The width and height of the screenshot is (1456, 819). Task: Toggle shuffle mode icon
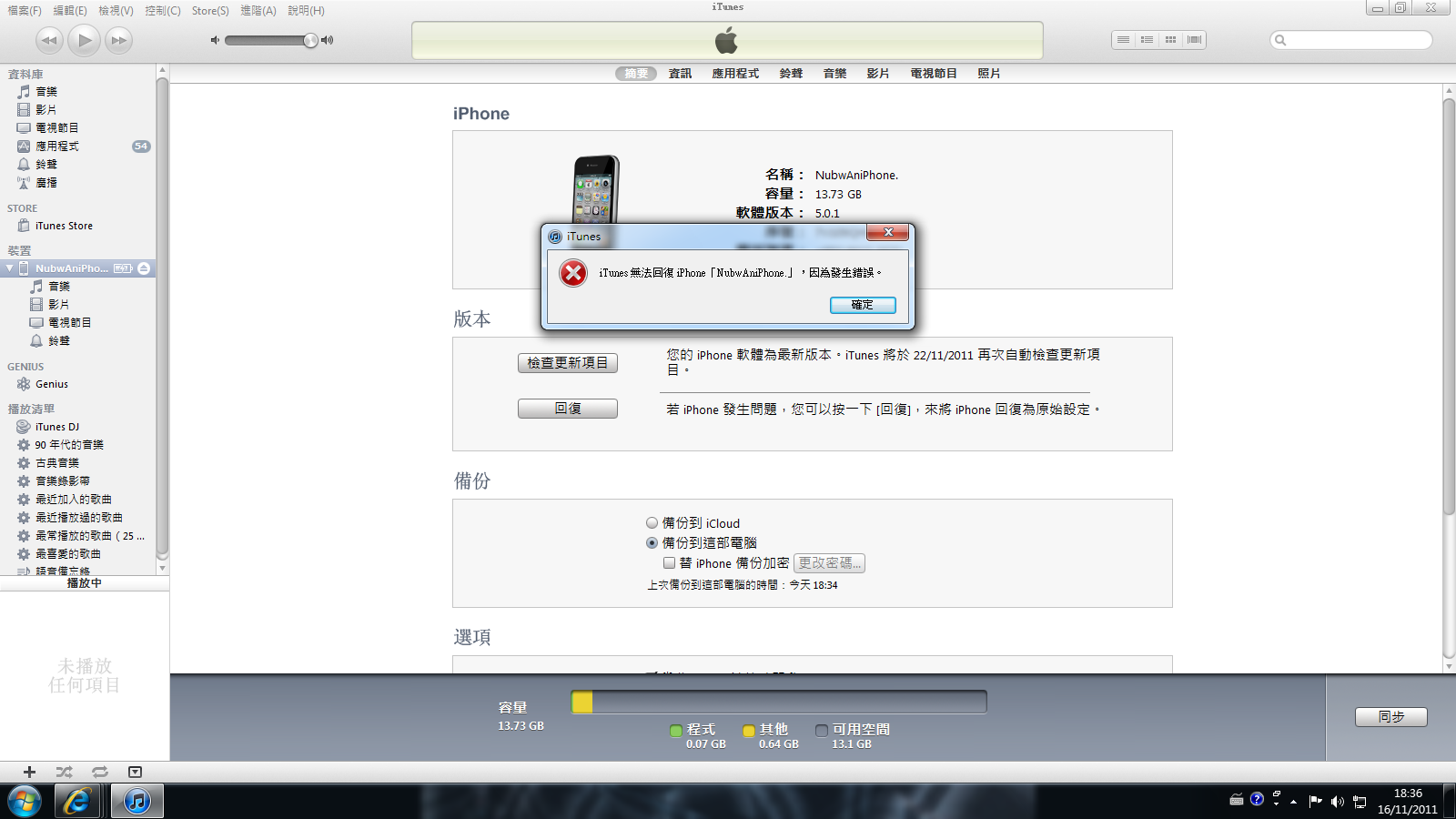(64, 772)
